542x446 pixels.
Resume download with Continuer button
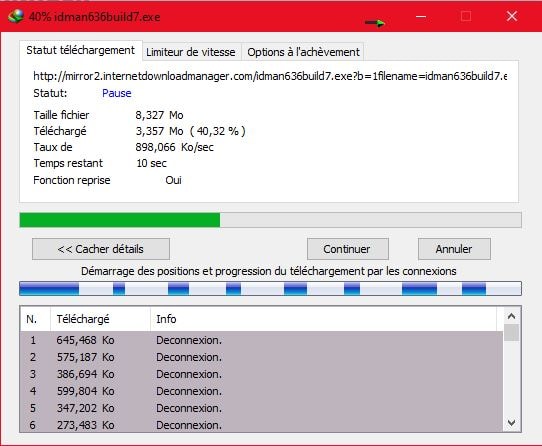pos(347,249)
